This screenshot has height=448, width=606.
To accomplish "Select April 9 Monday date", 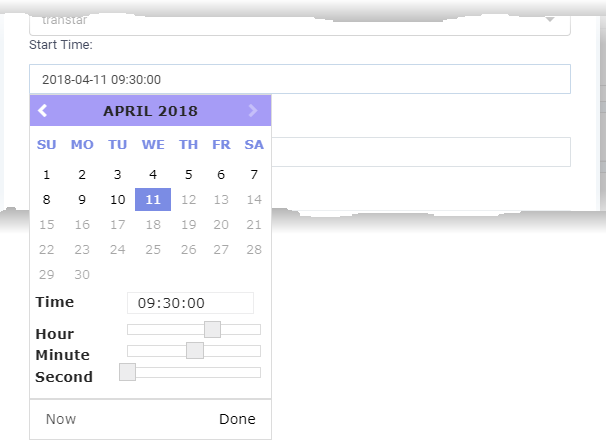I will coord(82,199).
